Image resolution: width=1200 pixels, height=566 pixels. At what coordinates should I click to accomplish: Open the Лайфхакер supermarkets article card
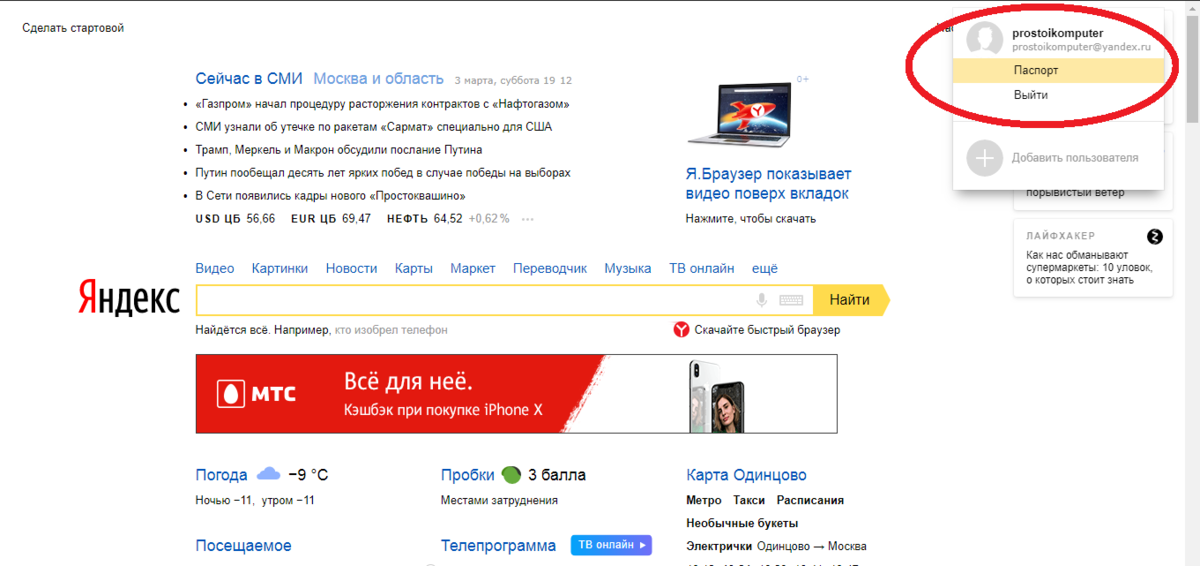point(1093,258)
